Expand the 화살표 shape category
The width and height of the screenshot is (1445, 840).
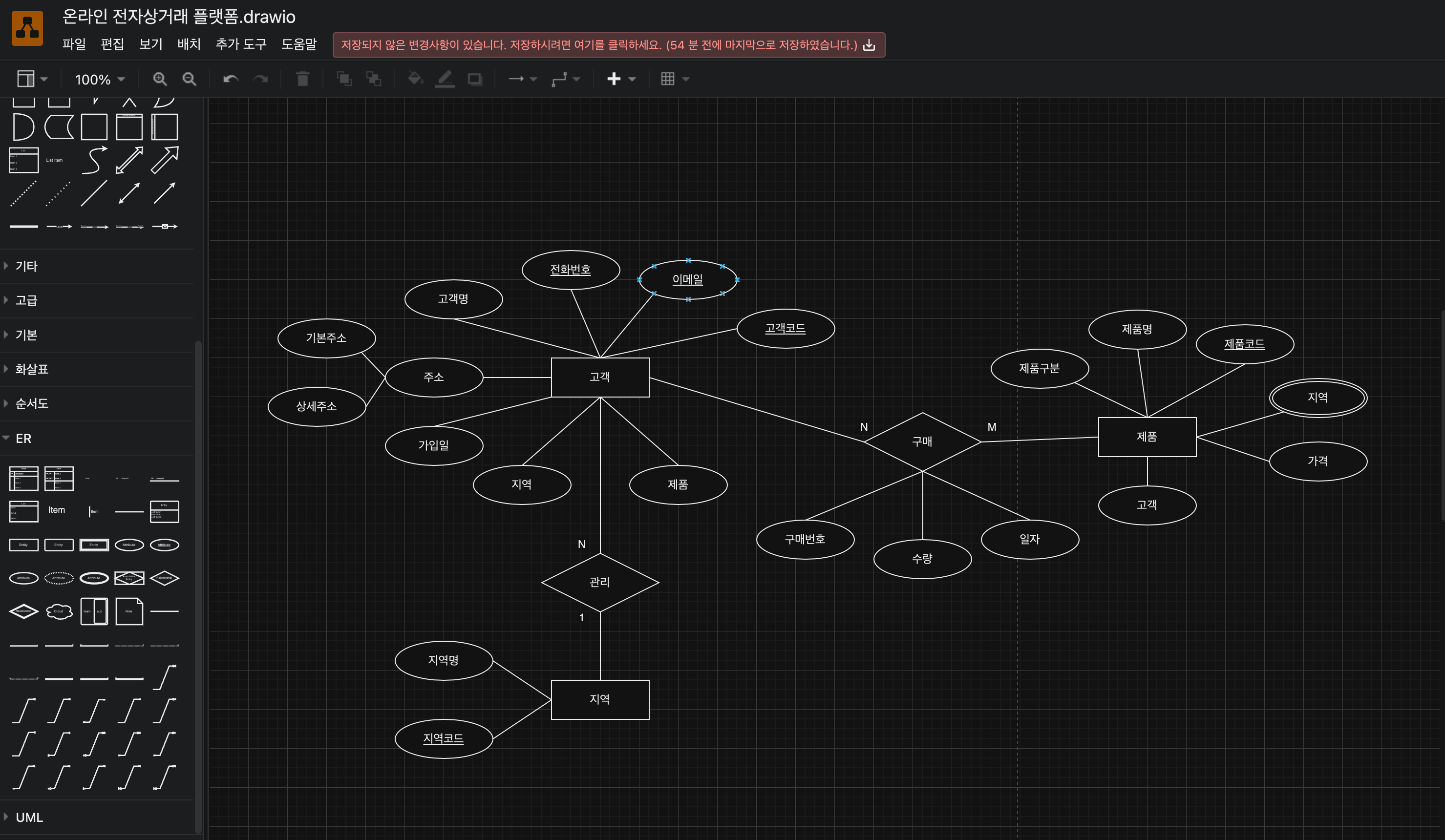coord(32,369)
